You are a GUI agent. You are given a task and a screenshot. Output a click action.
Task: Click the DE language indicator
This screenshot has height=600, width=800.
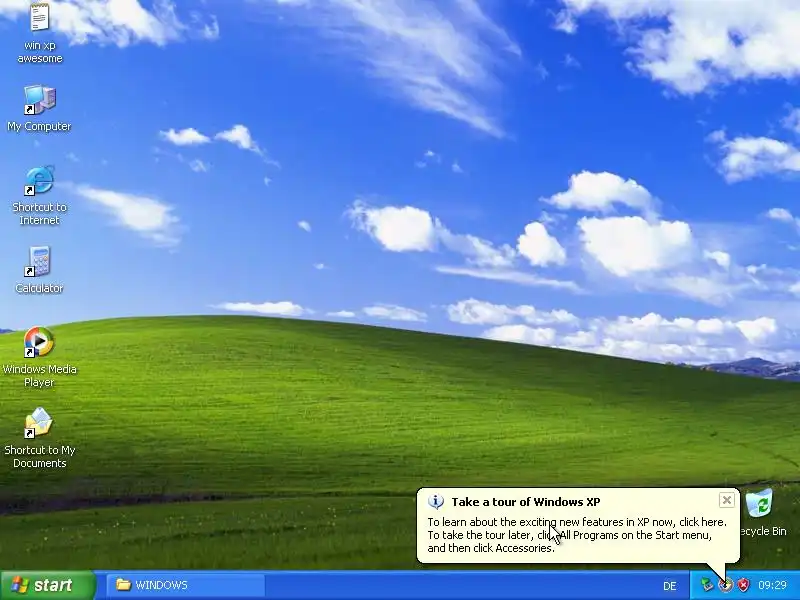click(670, 586)
